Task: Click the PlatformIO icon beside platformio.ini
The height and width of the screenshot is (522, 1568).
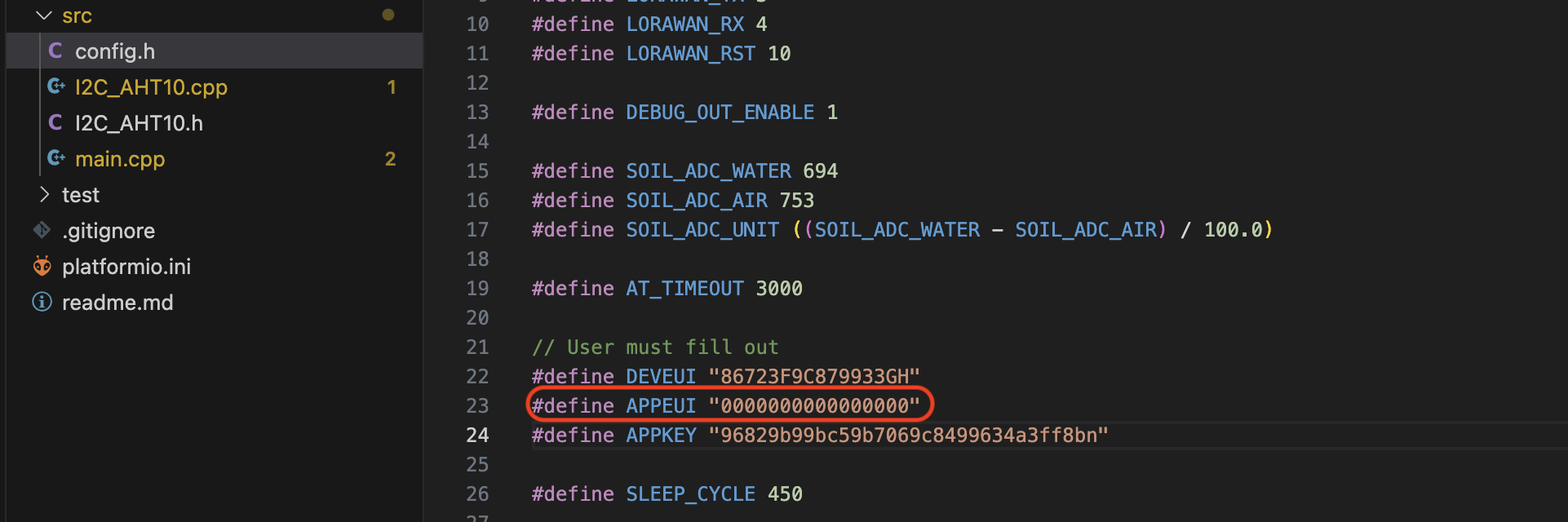Action: (x=42, y=267)
